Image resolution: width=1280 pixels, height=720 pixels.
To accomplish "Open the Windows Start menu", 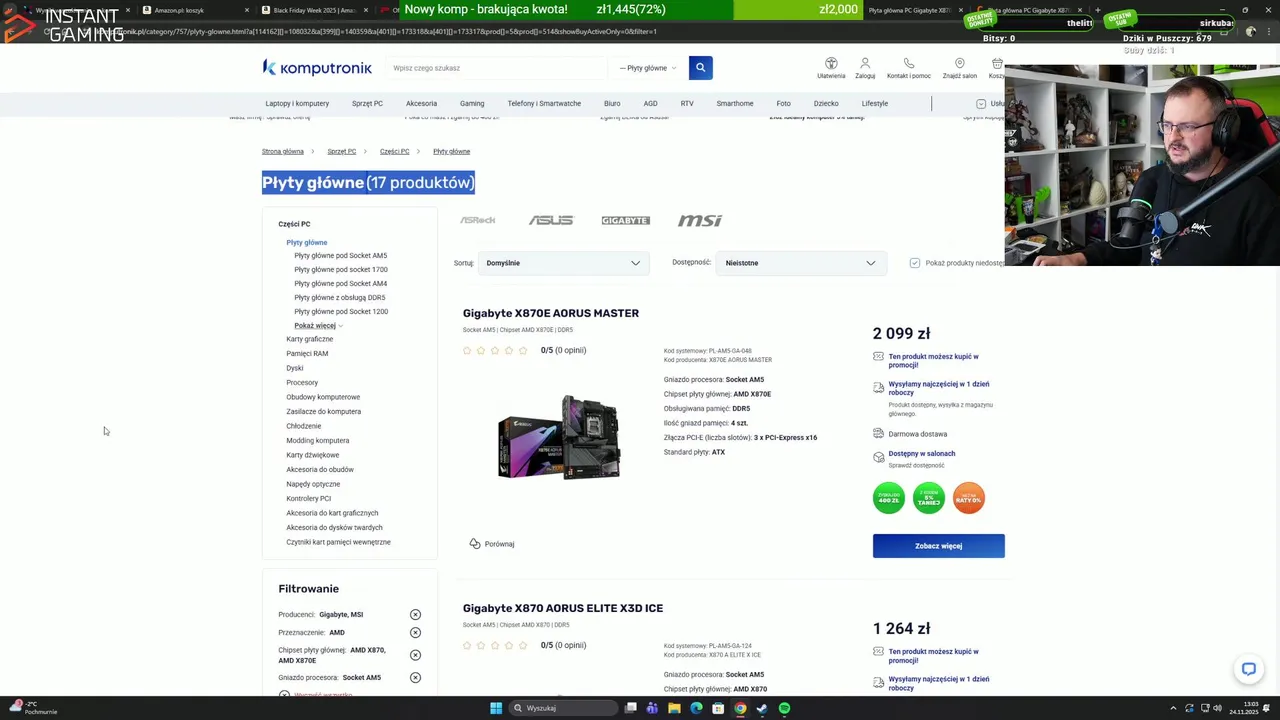I will [x=496, y=708].
